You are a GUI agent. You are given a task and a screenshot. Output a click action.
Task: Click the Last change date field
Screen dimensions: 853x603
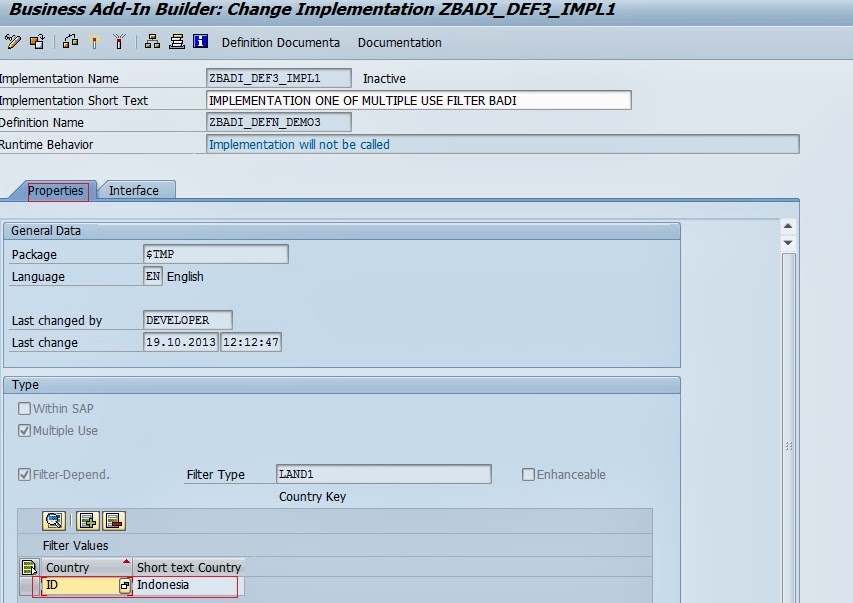[181, 342]
